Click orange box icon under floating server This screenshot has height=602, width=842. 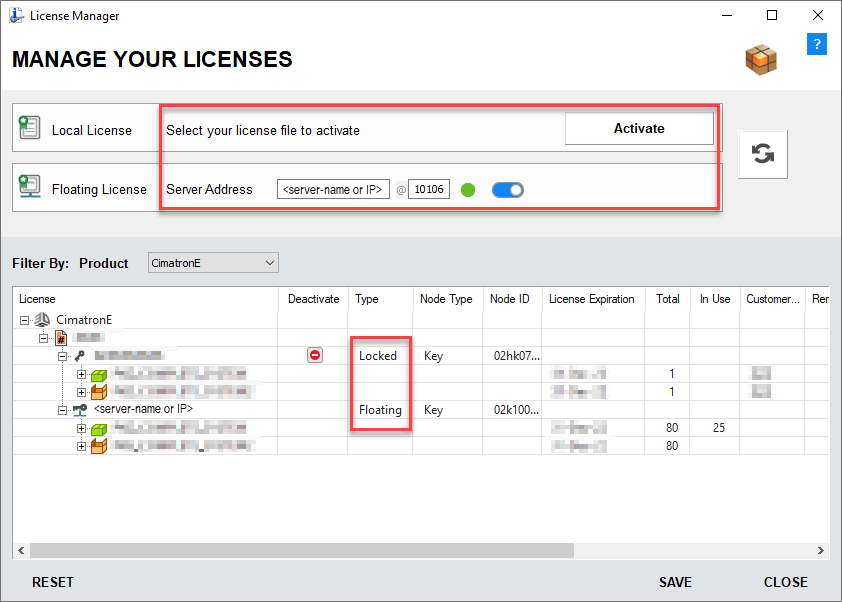[99, 446]
